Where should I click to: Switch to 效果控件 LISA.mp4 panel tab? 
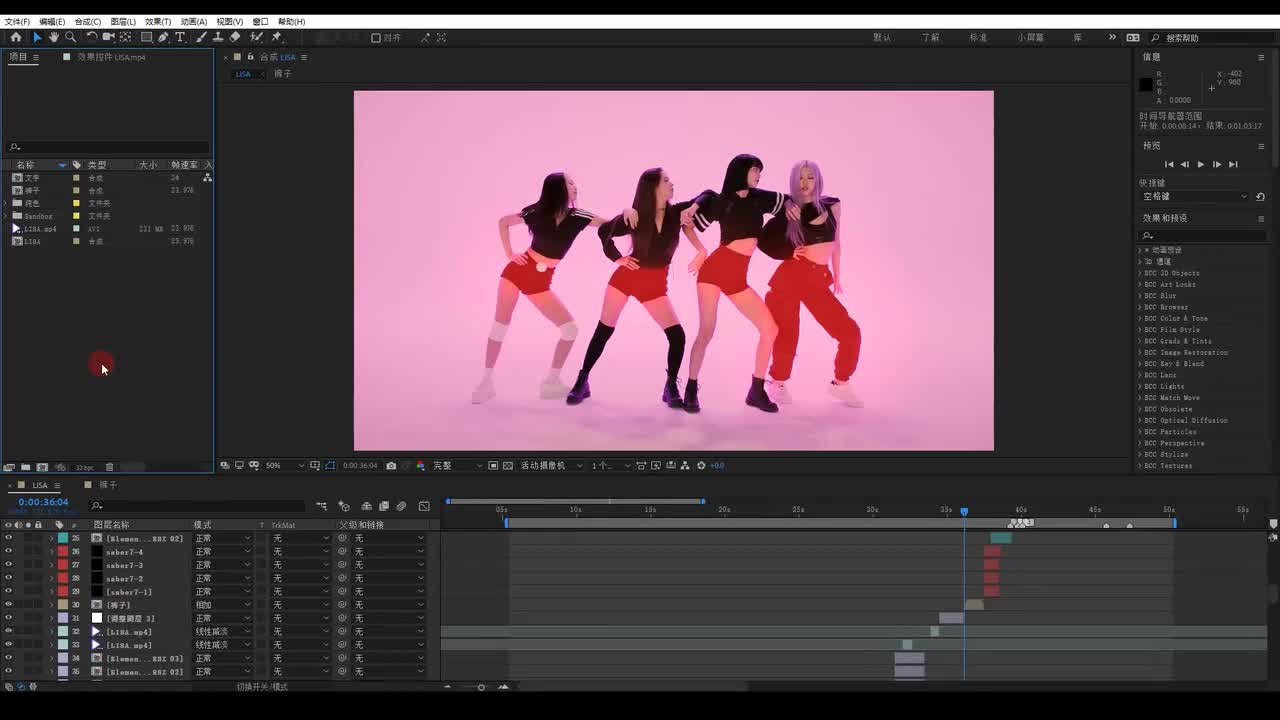pos(111,57)
